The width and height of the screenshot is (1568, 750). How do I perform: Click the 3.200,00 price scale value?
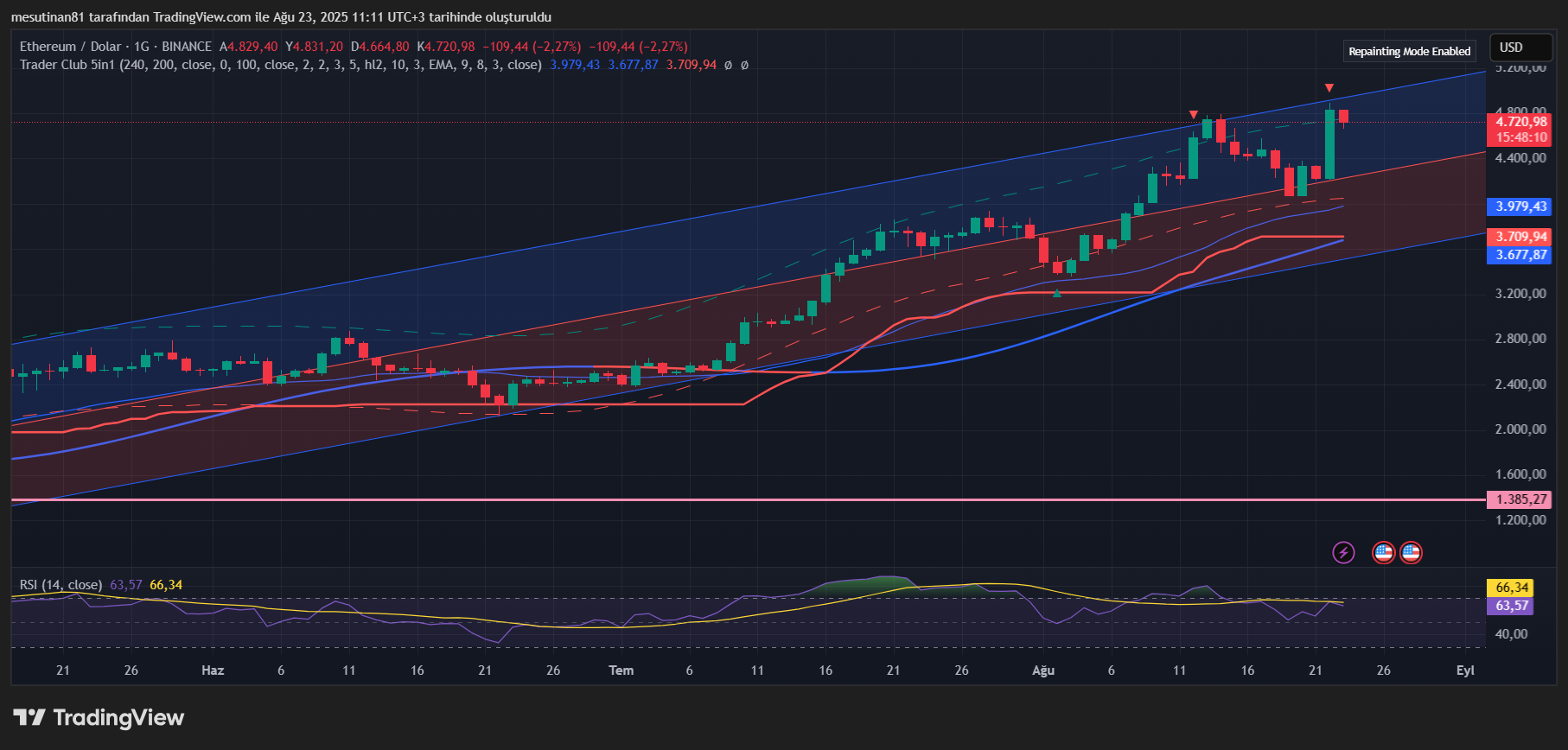(1520, 294)
